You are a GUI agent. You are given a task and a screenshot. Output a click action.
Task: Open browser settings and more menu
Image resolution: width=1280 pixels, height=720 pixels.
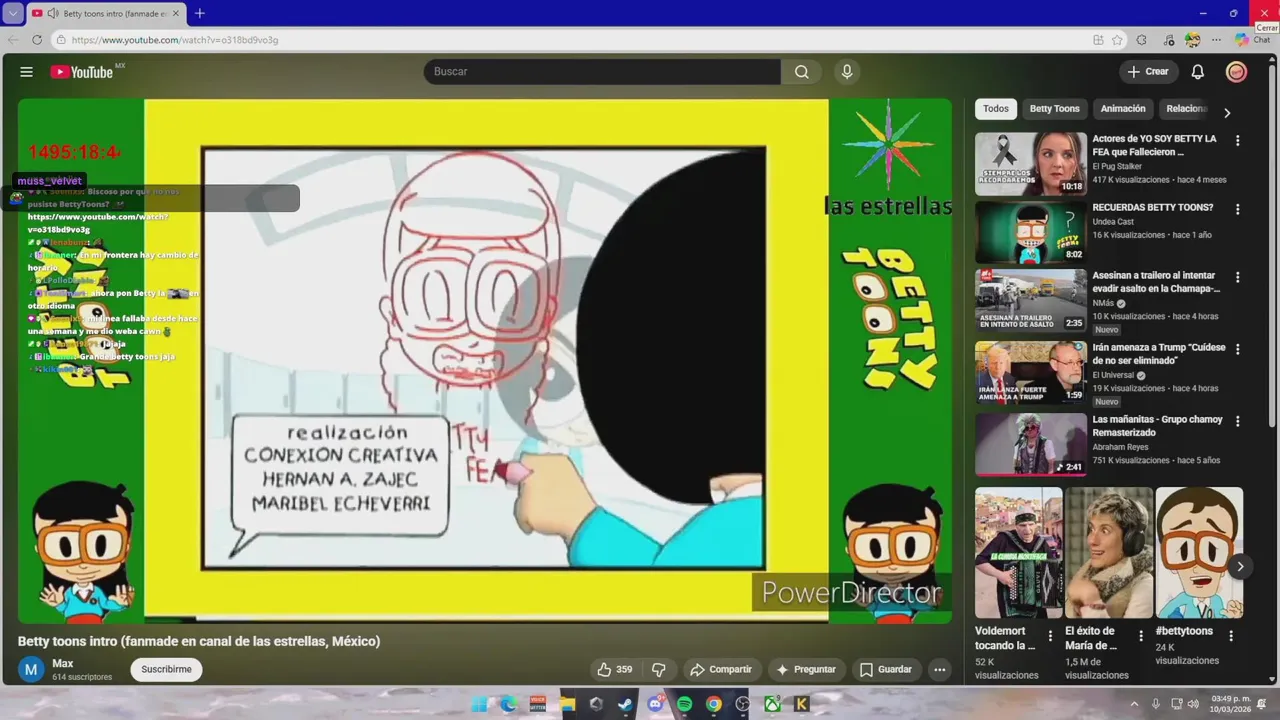click(1216, 40)
